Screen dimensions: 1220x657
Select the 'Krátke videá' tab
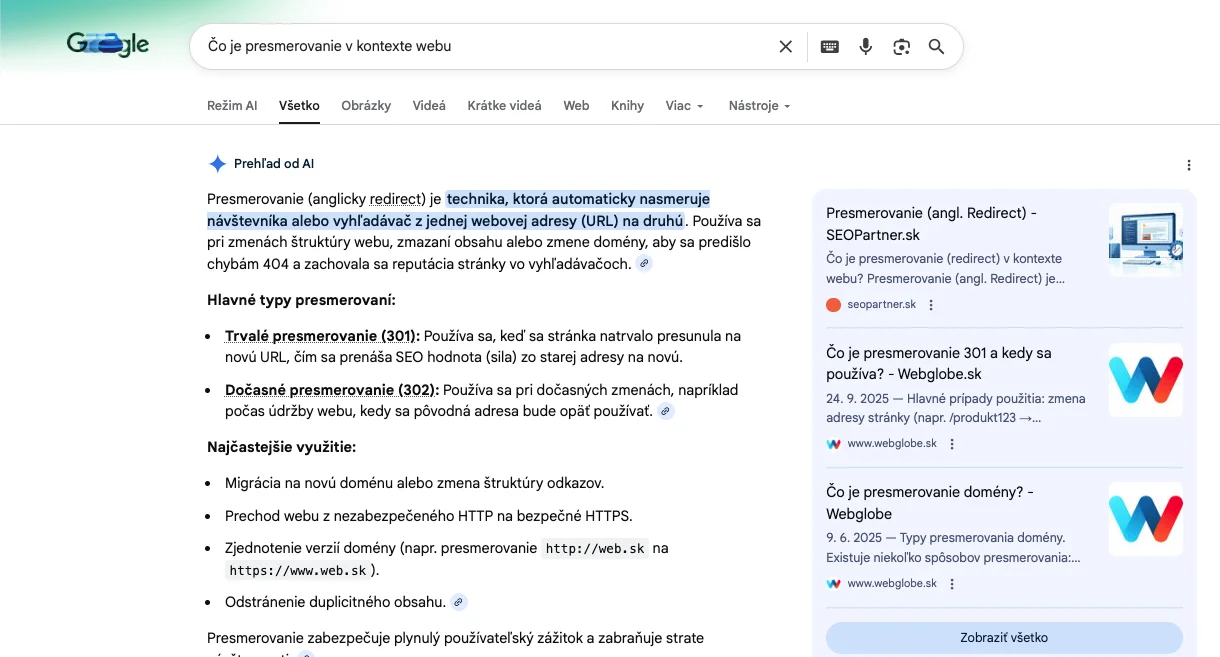click(504, 106)
